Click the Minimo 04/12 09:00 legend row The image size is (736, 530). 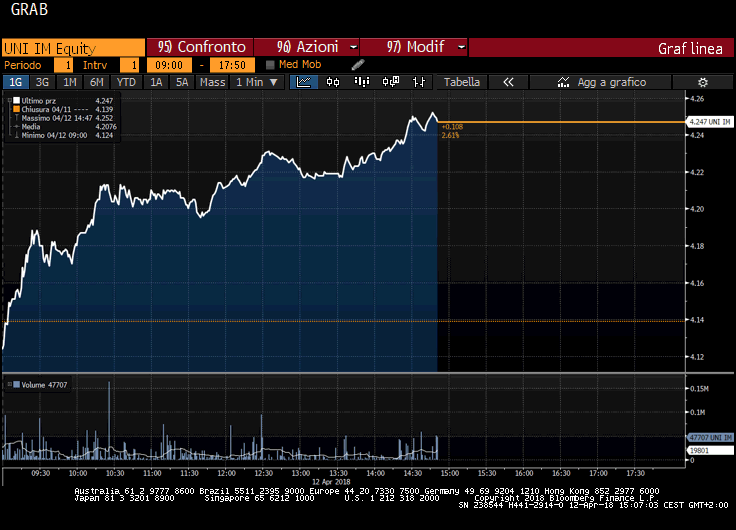tap(64, 135)
